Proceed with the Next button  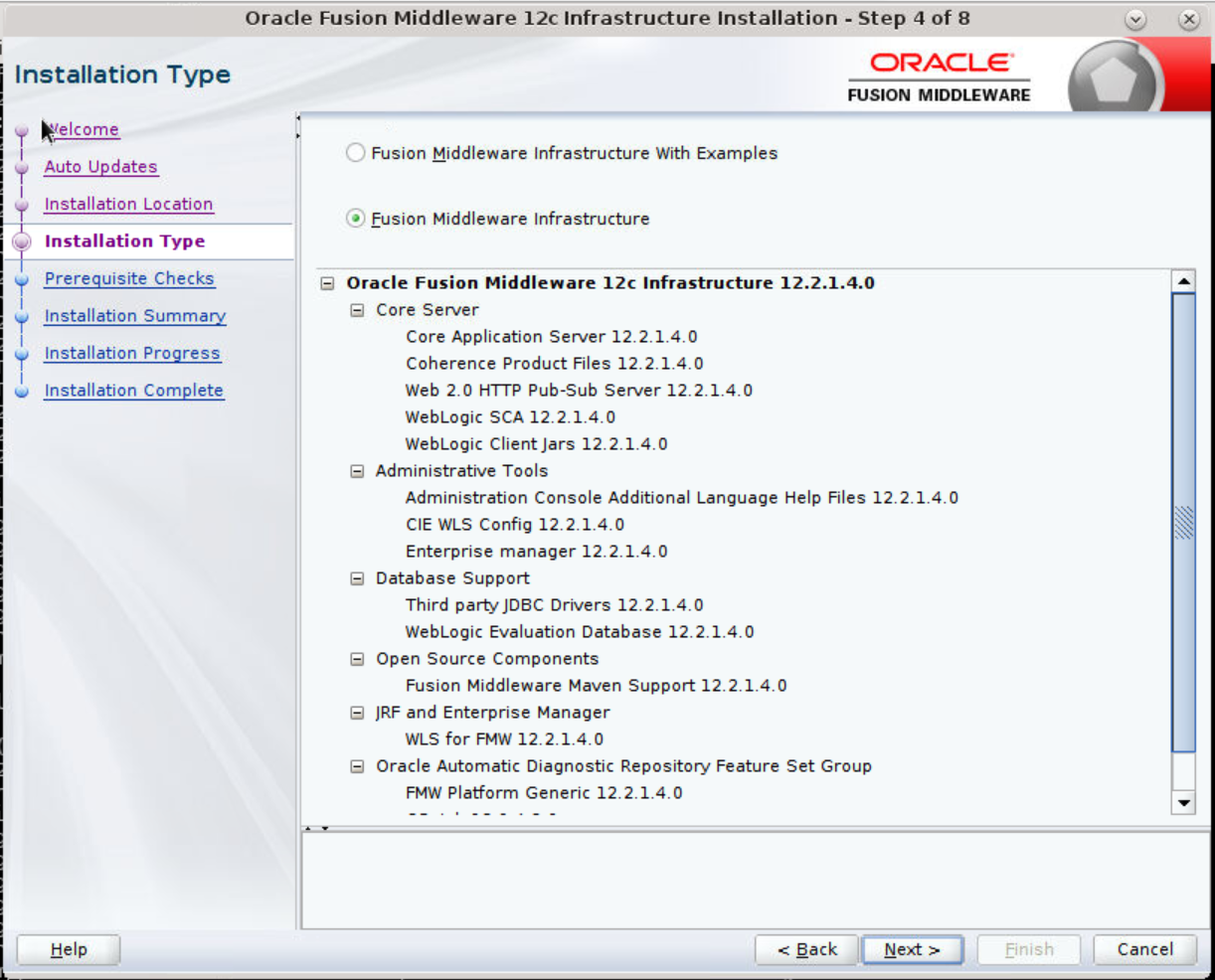[x=912, y=950]
